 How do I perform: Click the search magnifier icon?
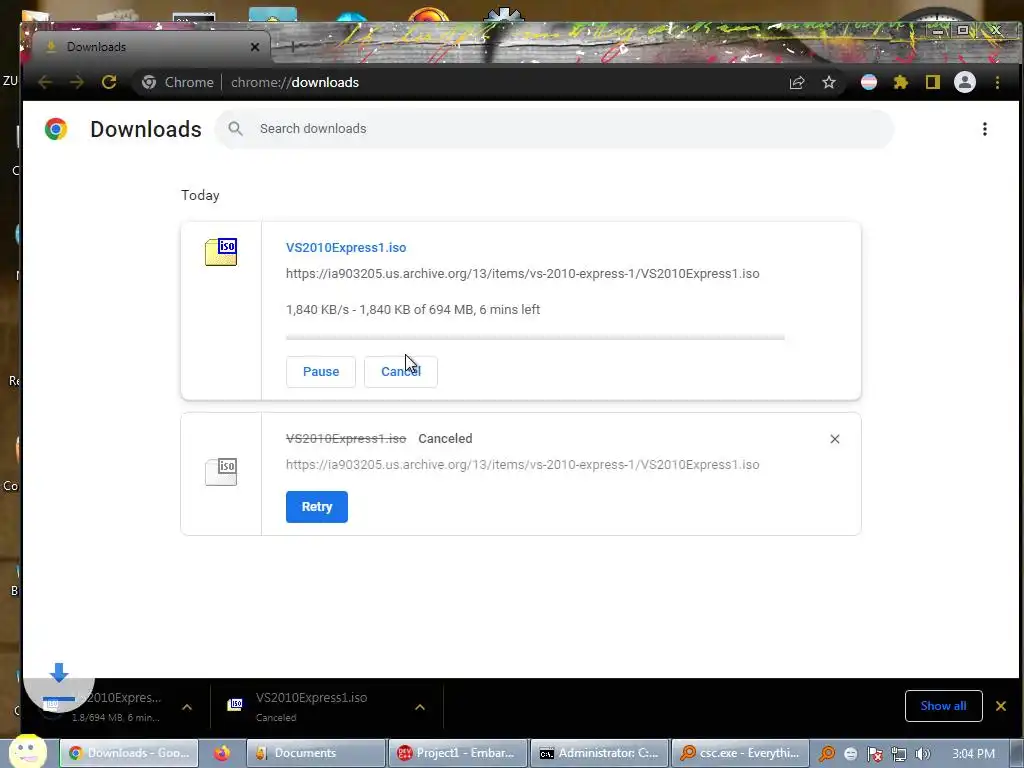[236, 129]
